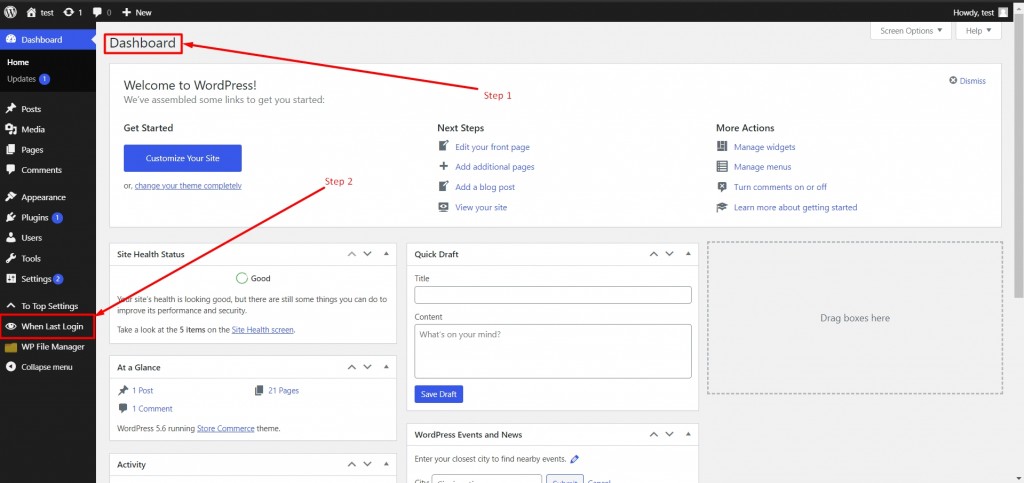The width and height of the screenshot is (1024, 483).
Task: Click the Quick Draft Title field
Action: pyautogui.click(x=552, y=295)
